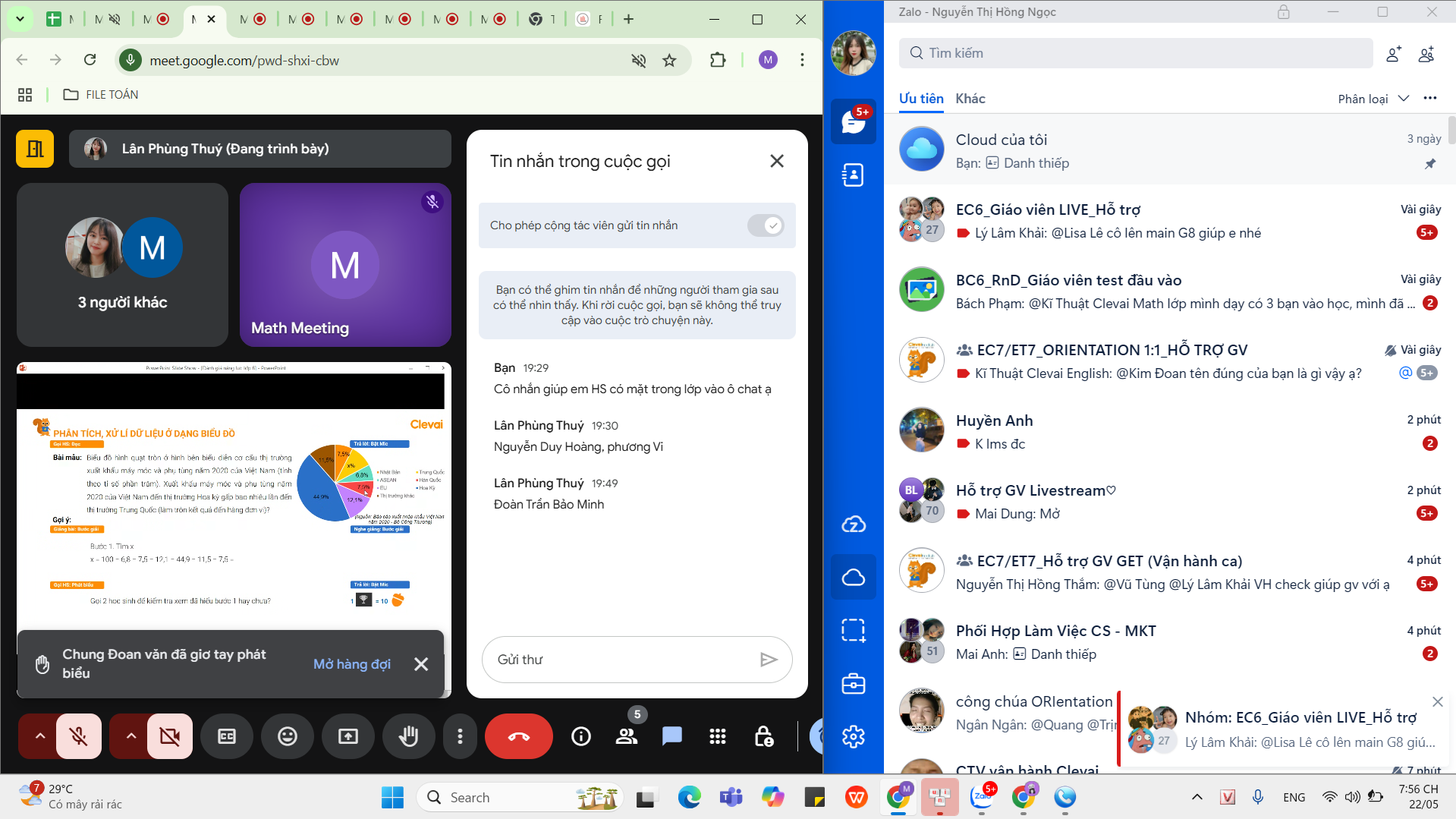Open the Phân loại dropdown in Zalo

(x=1373, y=99)
